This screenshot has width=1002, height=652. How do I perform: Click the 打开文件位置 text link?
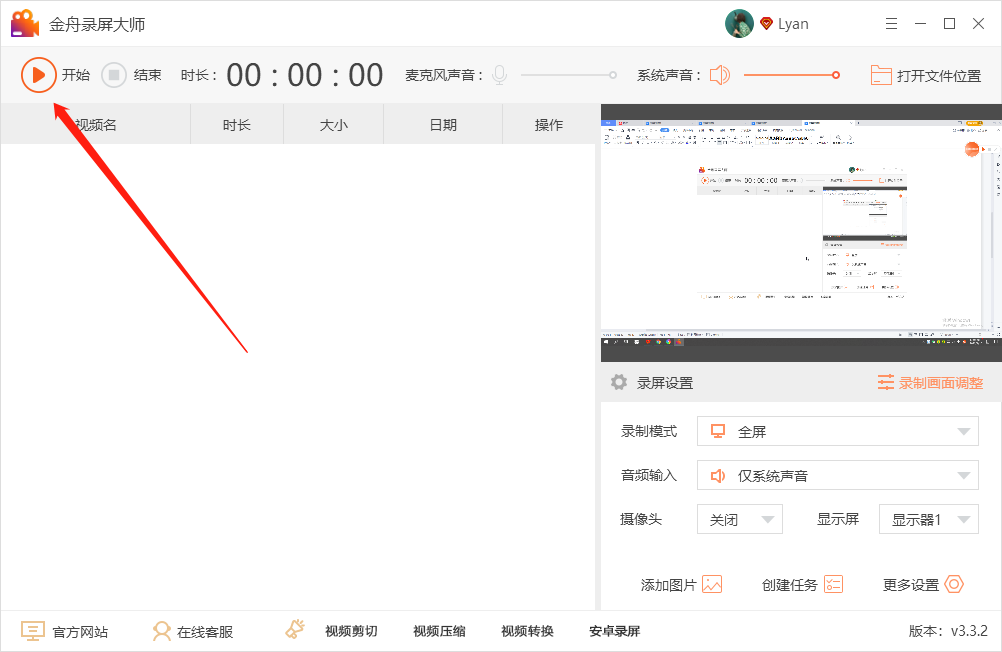click(939, 75)
